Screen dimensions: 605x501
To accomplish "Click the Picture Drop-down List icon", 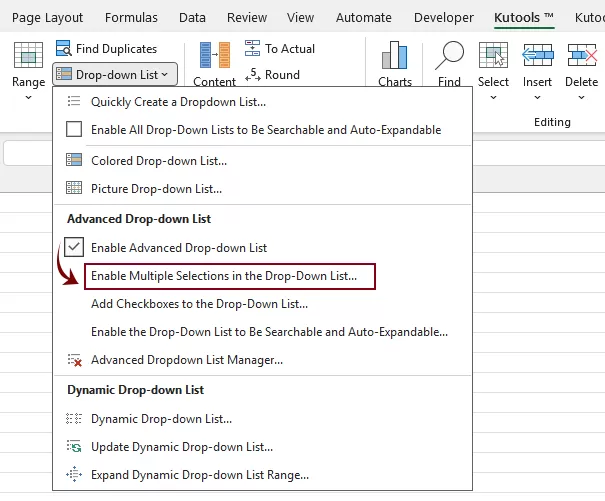I will point(74,188).
